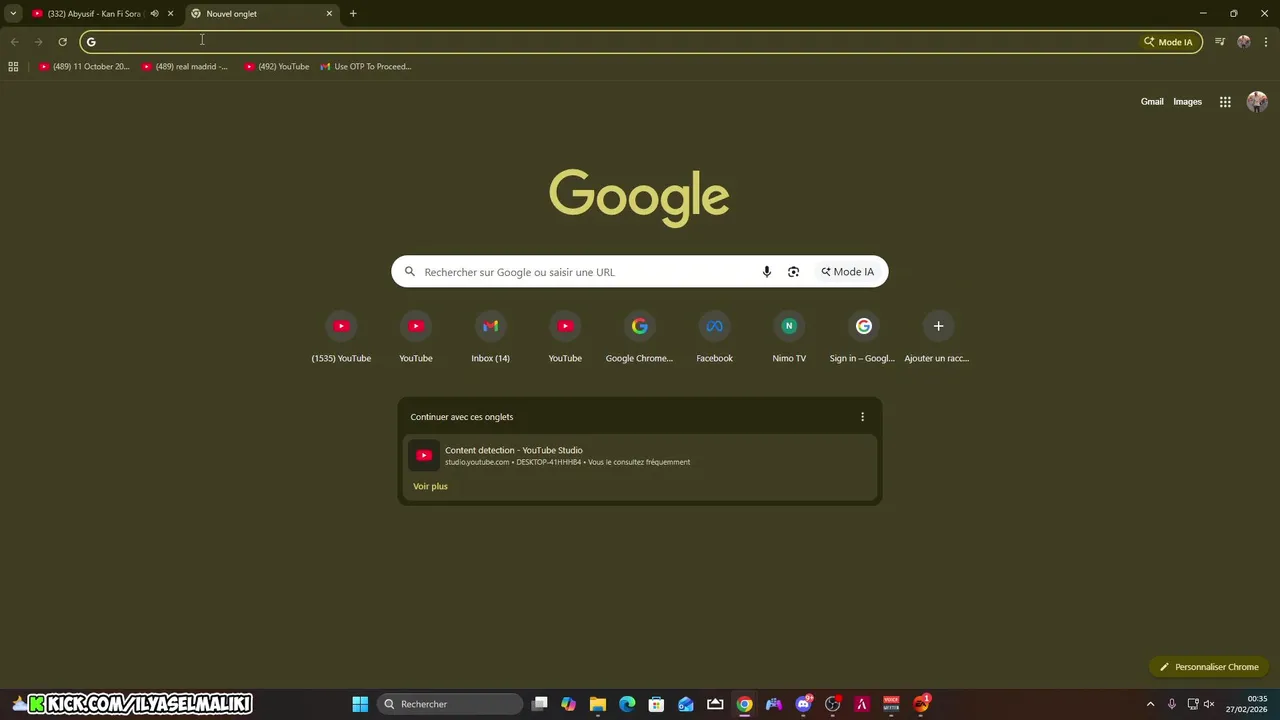1280x720 pixels.
Task: Open the Discord taskbar icon
Action: (803, 704)
